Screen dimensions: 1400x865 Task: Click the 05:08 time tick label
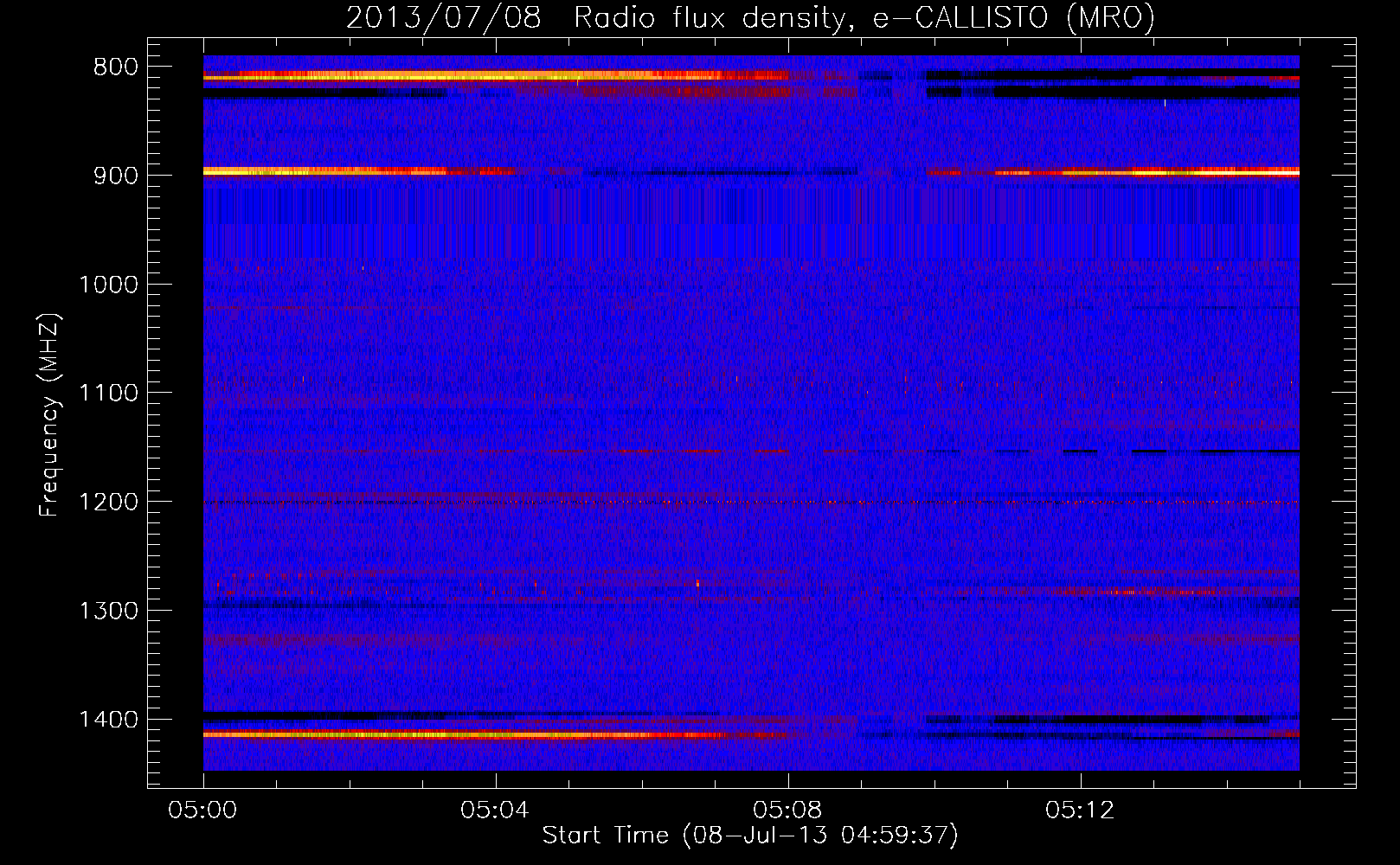787,811
